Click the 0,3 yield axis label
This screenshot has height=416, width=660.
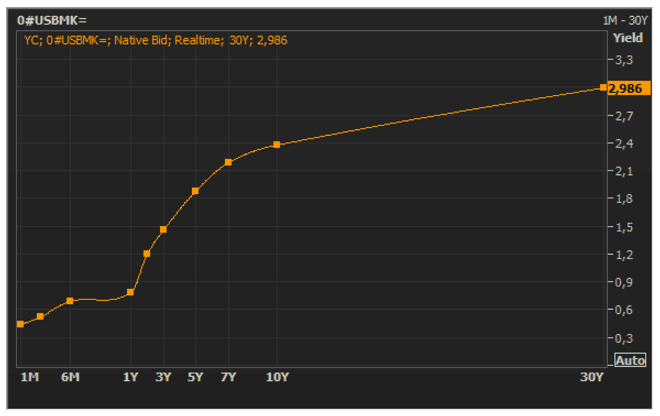624,338
